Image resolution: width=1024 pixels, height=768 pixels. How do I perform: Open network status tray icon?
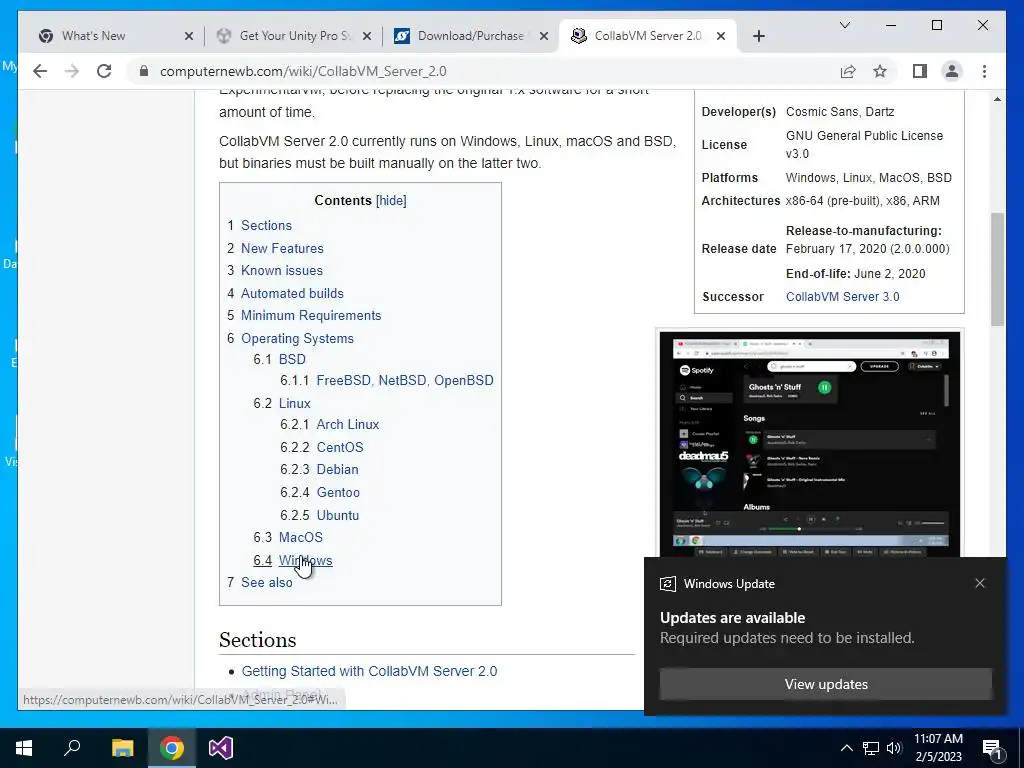click(871, 748)
